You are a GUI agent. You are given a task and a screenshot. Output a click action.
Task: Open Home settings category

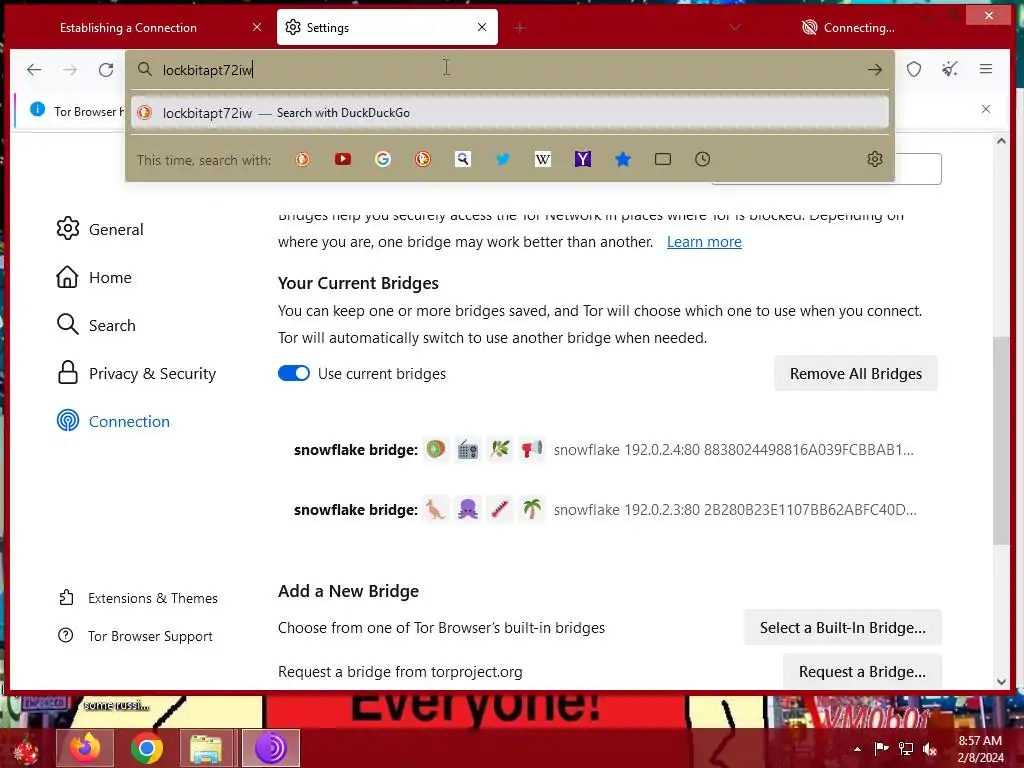94,278
